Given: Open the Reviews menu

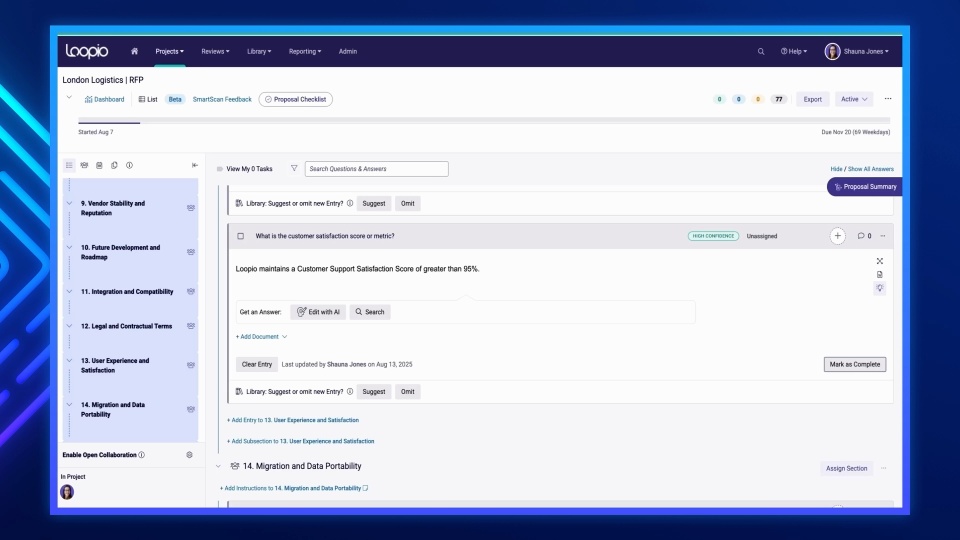Looking at the screenshot, I should tap(216, 51).
